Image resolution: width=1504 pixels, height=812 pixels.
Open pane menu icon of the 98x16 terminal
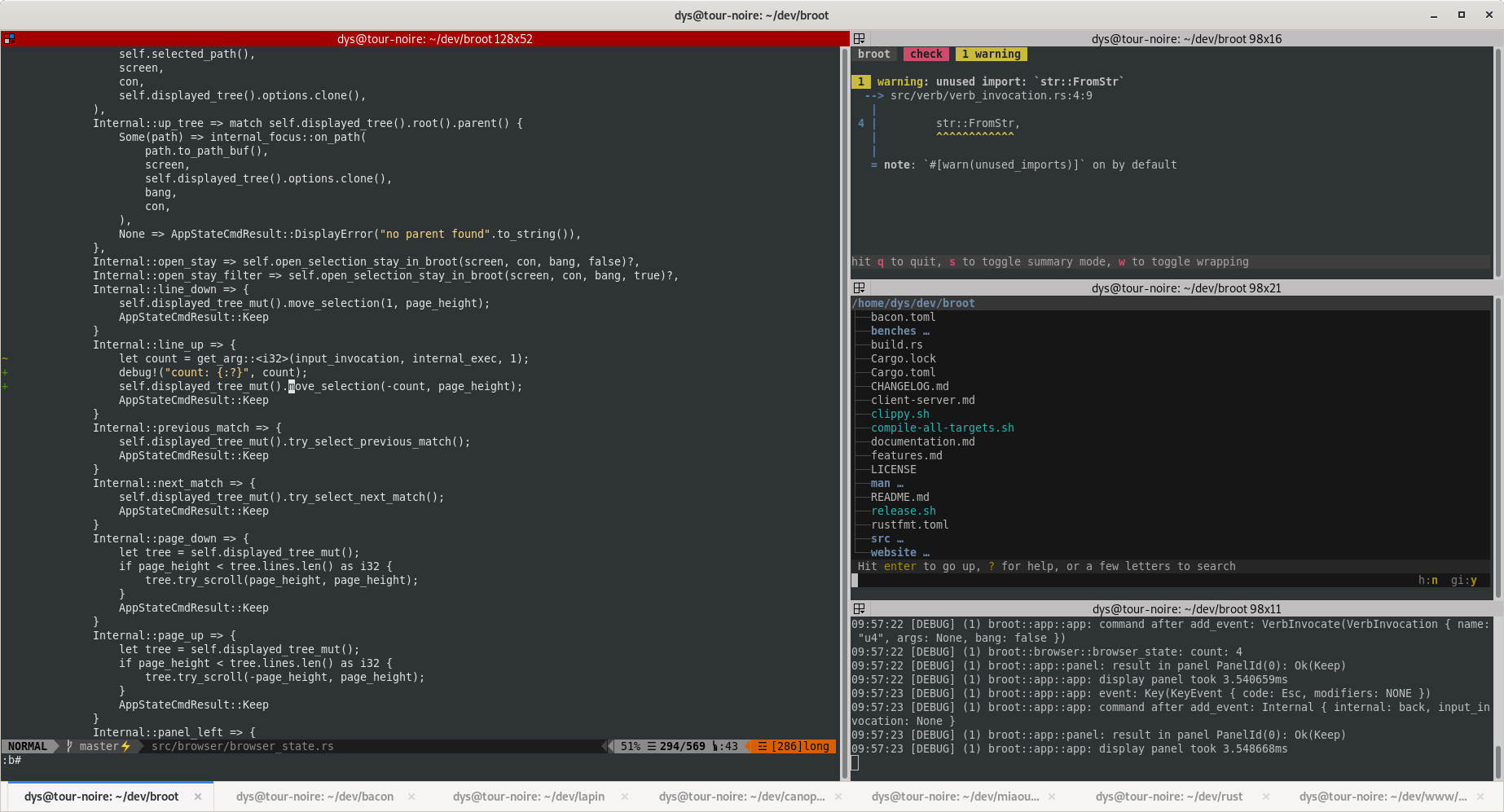tap(859, 38)
